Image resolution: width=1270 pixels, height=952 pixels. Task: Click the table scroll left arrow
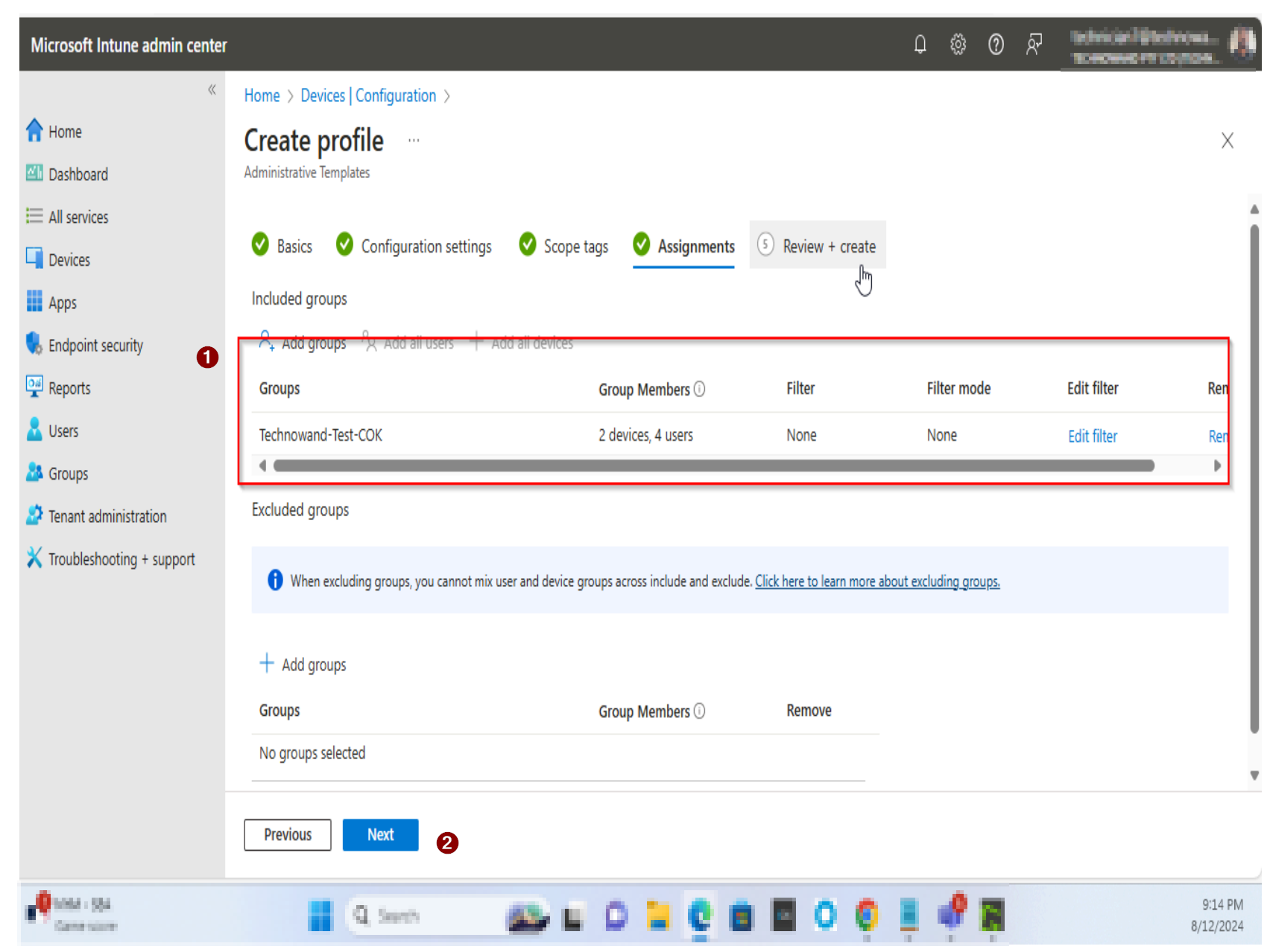(262, 466)
